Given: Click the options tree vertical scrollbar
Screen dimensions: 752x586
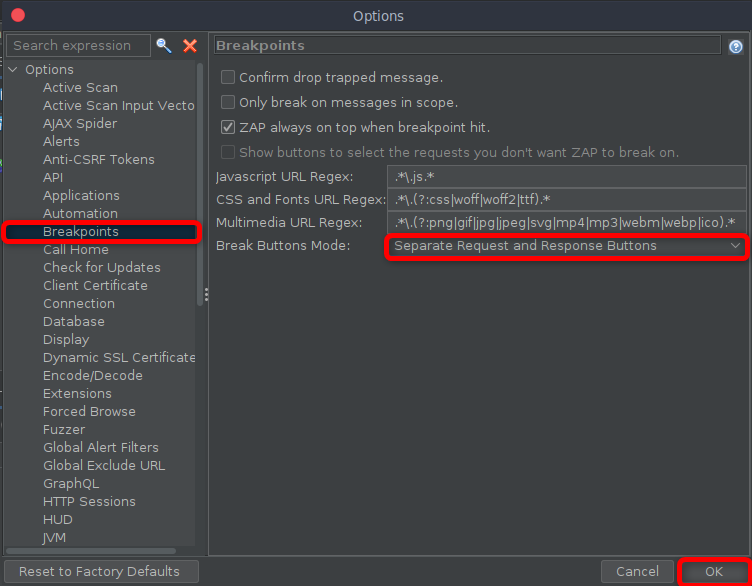Looking at the screenshot, I should [x=200, y=185].
